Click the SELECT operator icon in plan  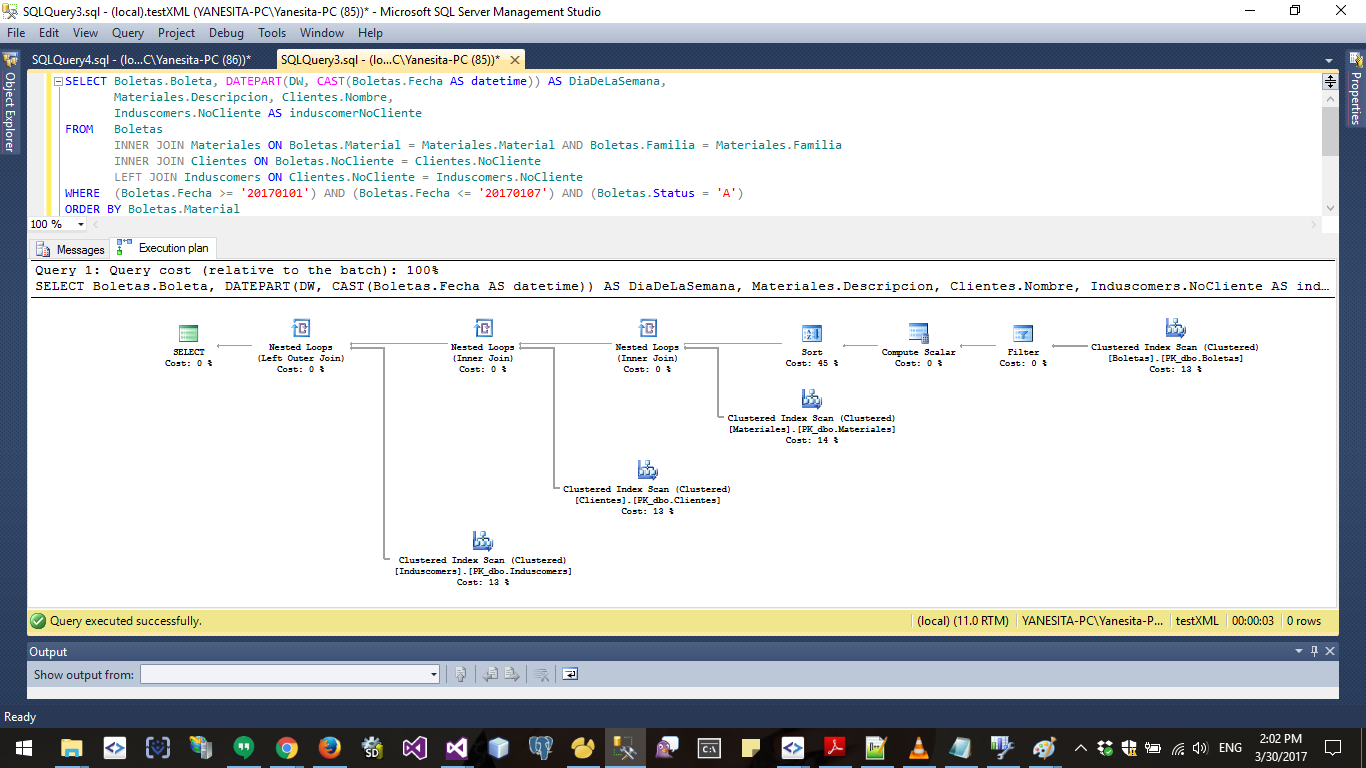188,334
